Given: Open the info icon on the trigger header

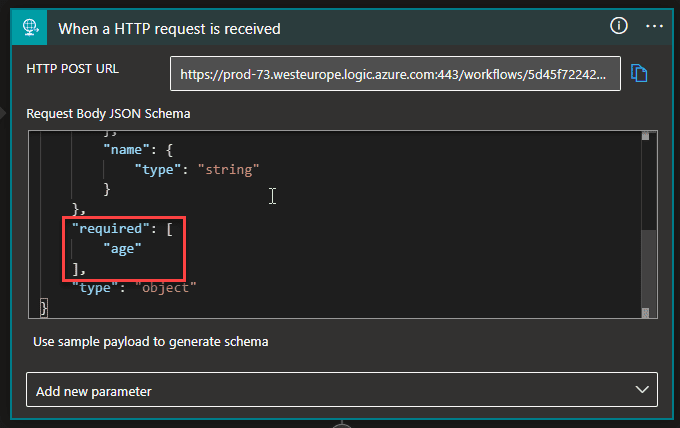Looking at the screenshot, I should click(x=620, y=26).
